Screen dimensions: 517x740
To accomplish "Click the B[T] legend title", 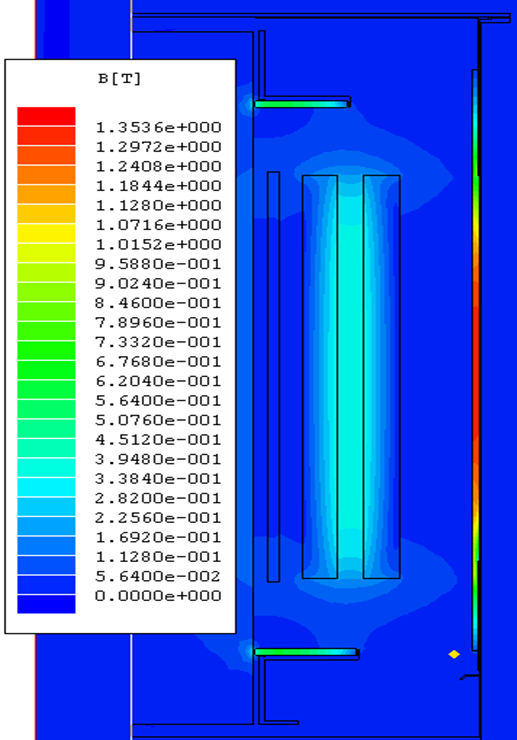I will click(x=119, y=78).
